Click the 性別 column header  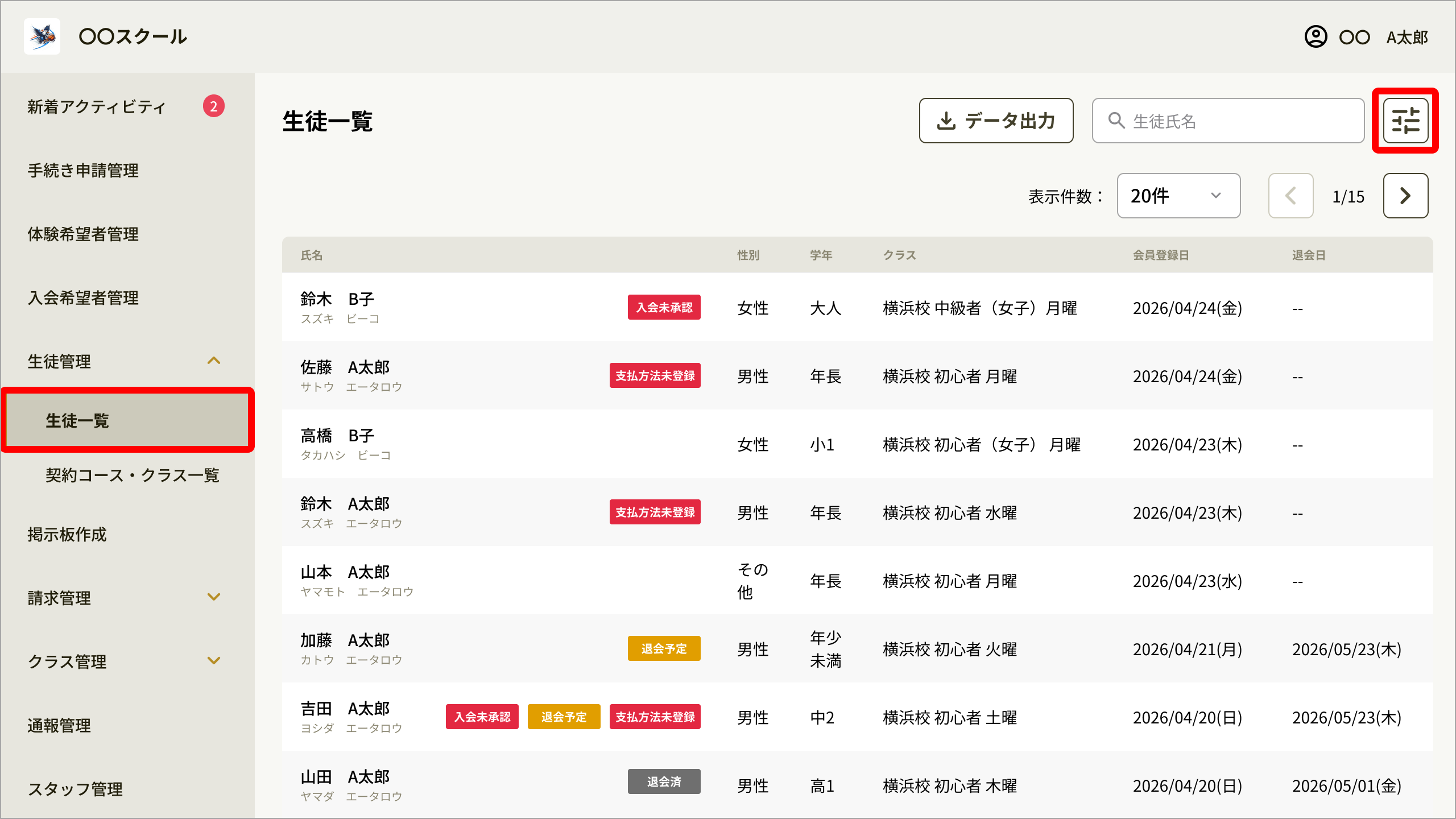[x=748, y=255]
